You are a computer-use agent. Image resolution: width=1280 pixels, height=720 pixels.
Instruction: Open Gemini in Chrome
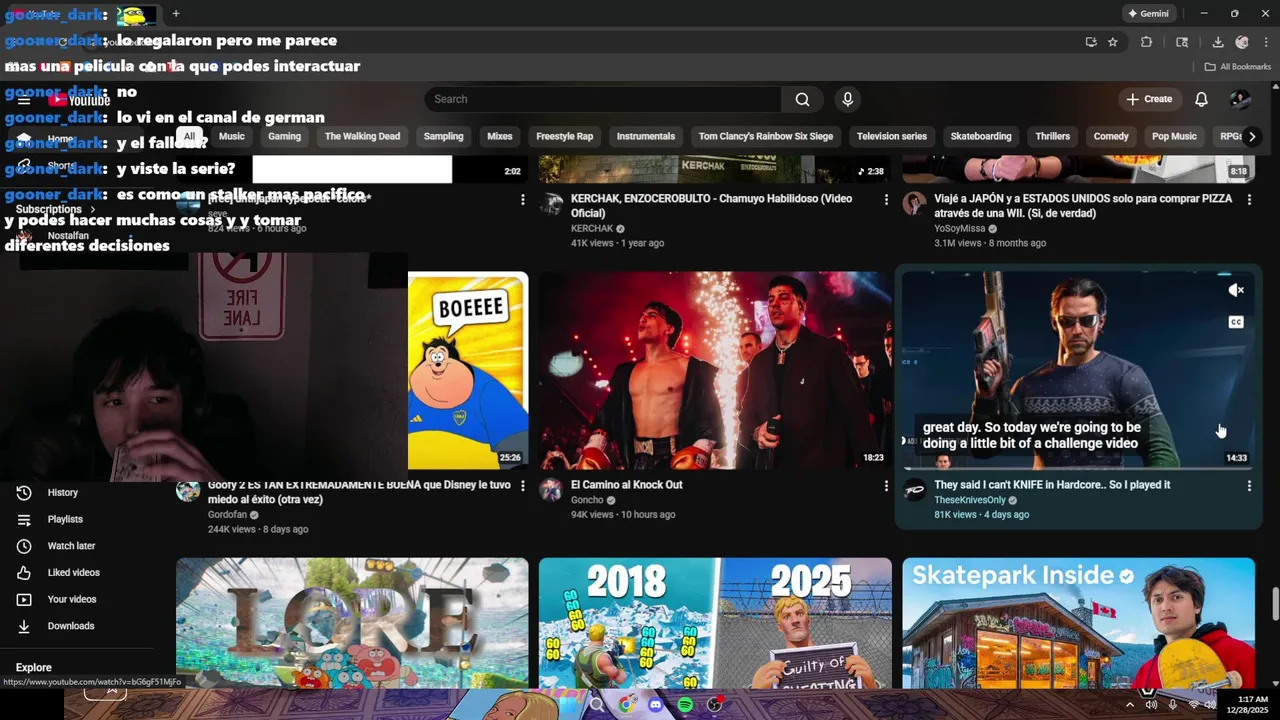pyautogui.click(x=1148, y=14)
